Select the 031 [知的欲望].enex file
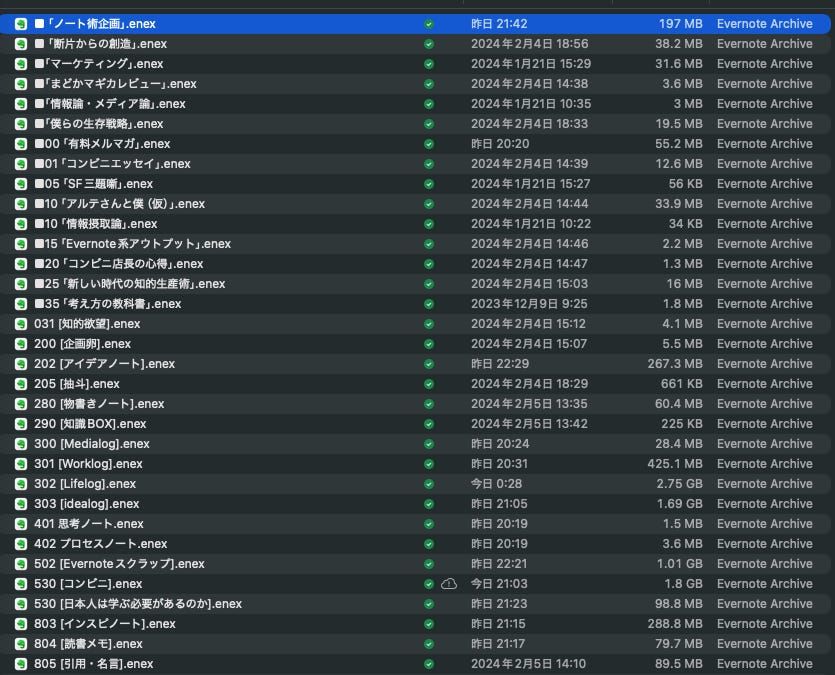 [x=87, y=324]
